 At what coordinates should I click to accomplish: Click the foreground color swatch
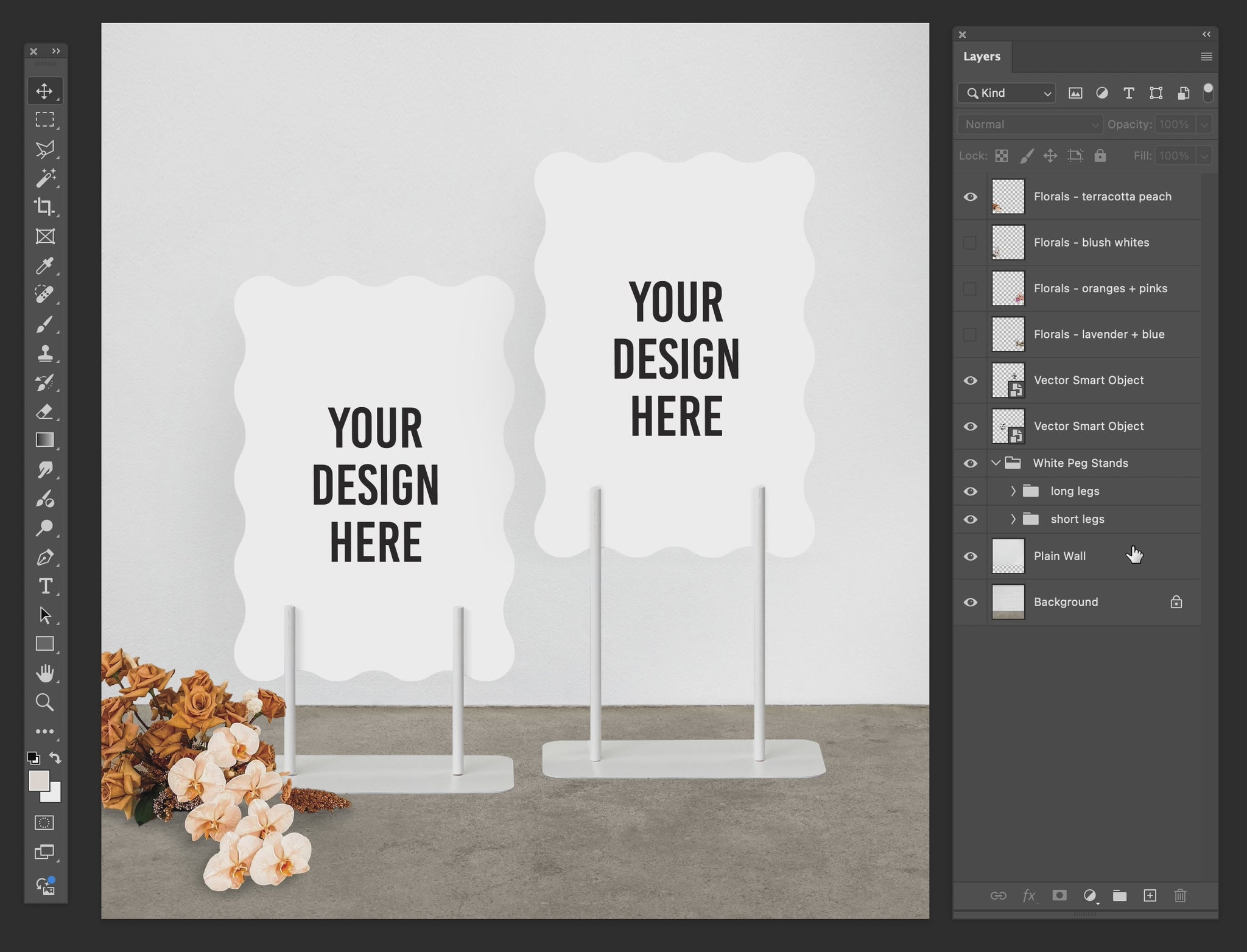38,781
